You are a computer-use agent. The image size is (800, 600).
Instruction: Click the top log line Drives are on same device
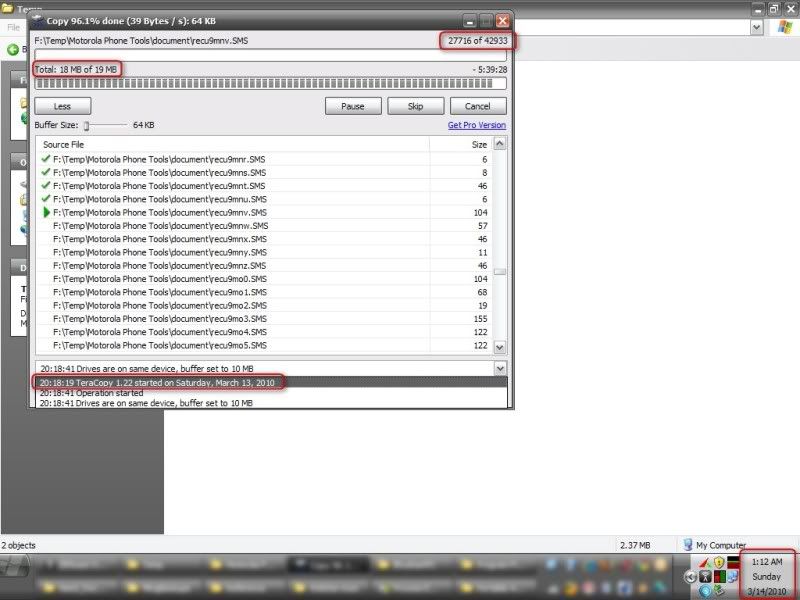[146, 368]
